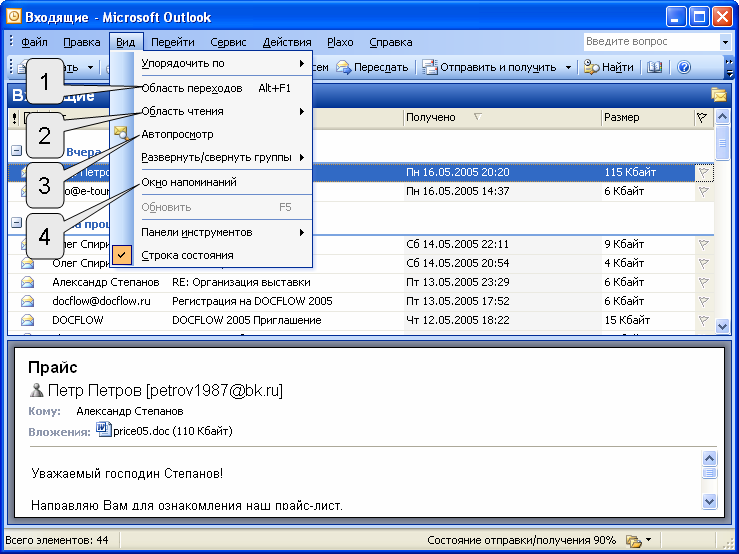Click recipient Александр Степанов in Кому
This screenshot has height=554, width=739.
click(x=130, y=411)
